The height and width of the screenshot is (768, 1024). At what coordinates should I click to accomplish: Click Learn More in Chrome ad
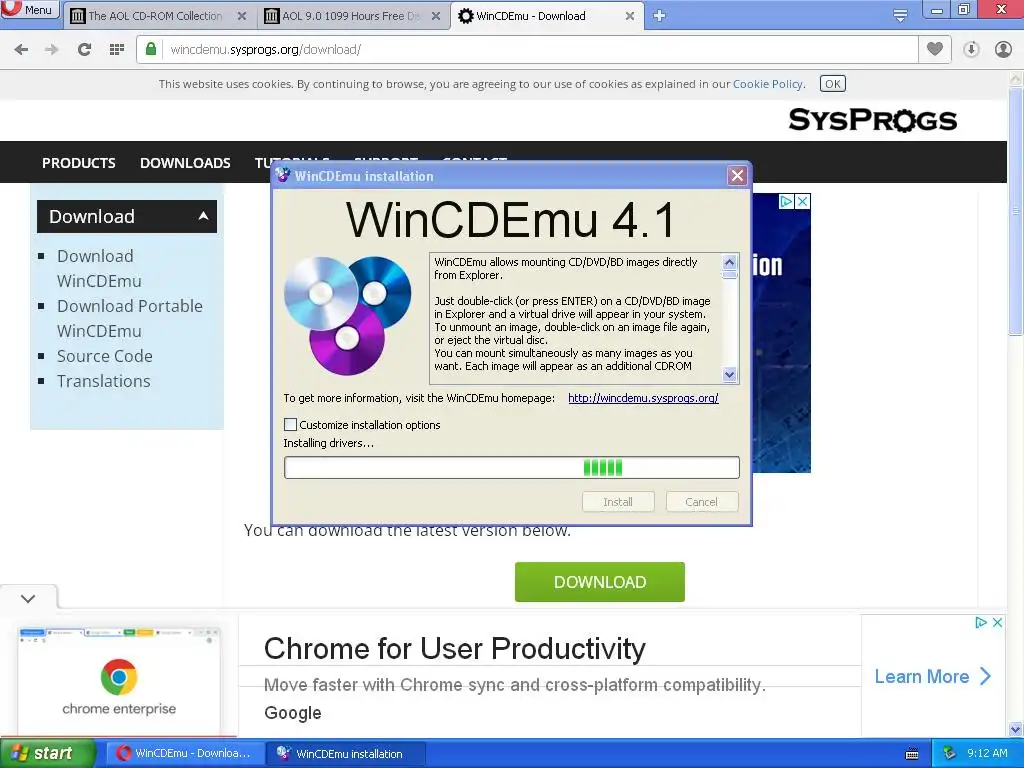coord(933,677)
